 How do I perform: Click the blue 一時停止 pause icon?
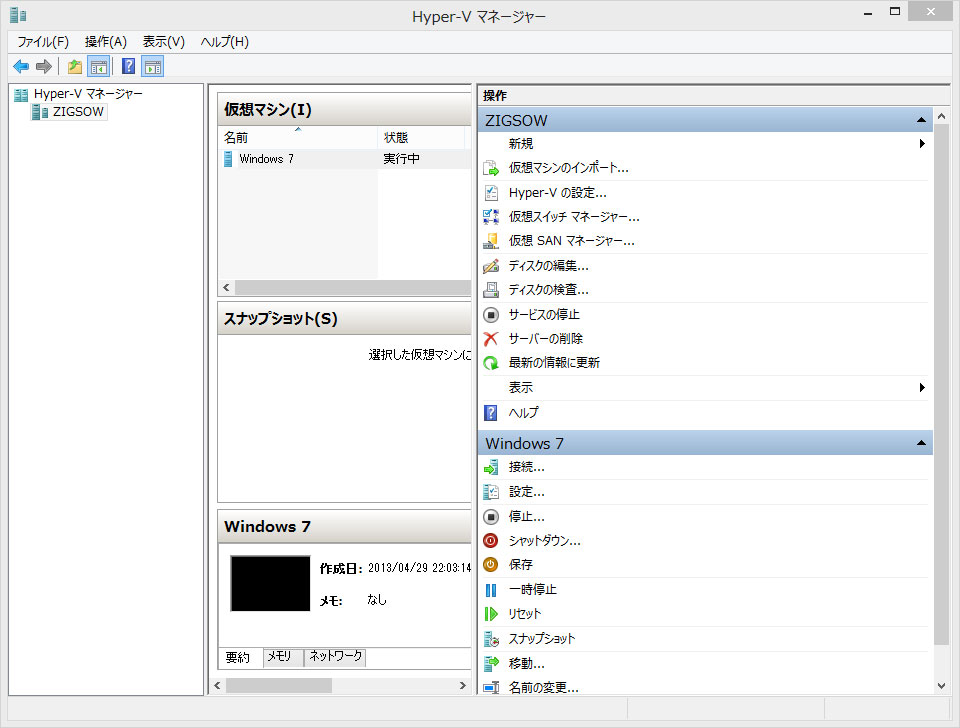[491, 590]
